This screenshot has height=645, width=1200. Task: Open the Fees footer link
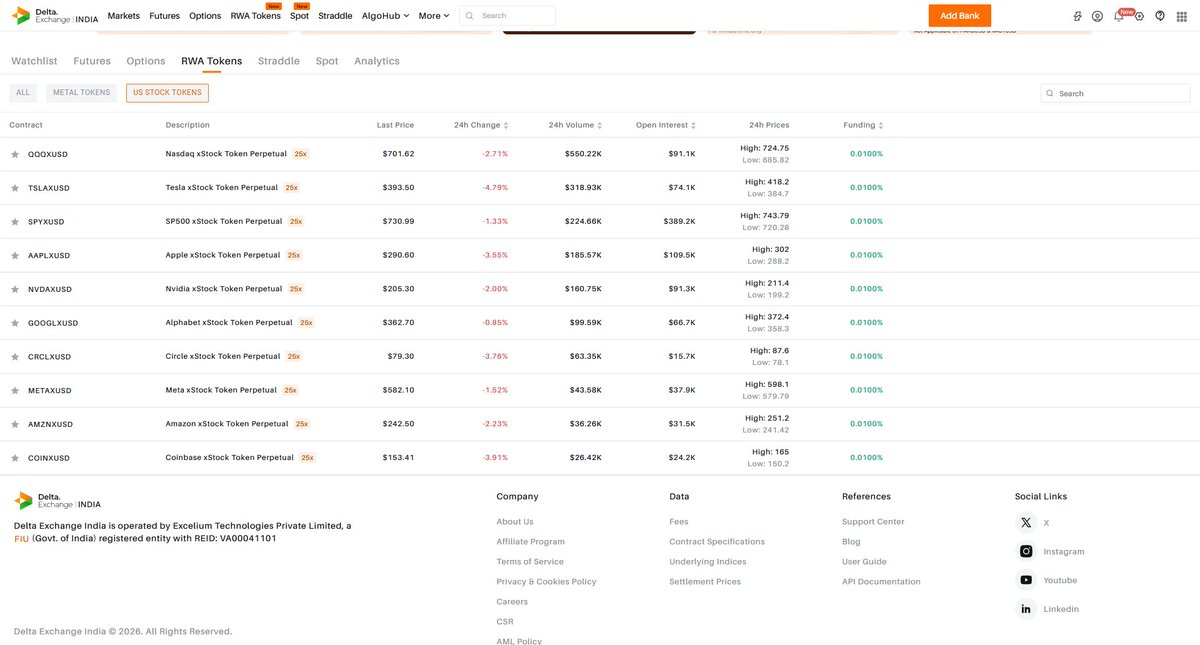click(679, 522)
